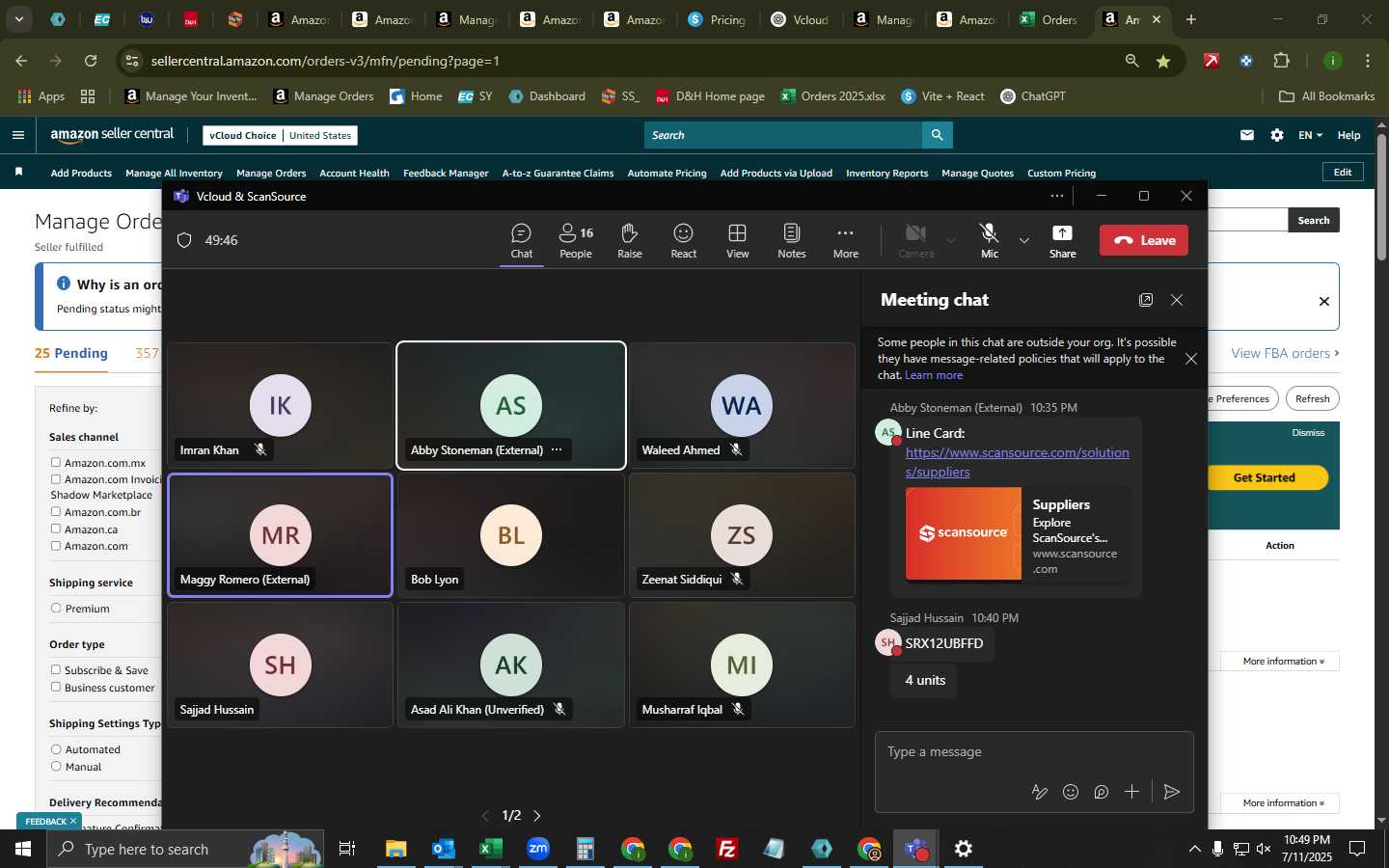Image resolution: width=1389 pixels, height=868 pixels.
Task: Open options for Abby Stoneman tile
Action: click(557, 450)
